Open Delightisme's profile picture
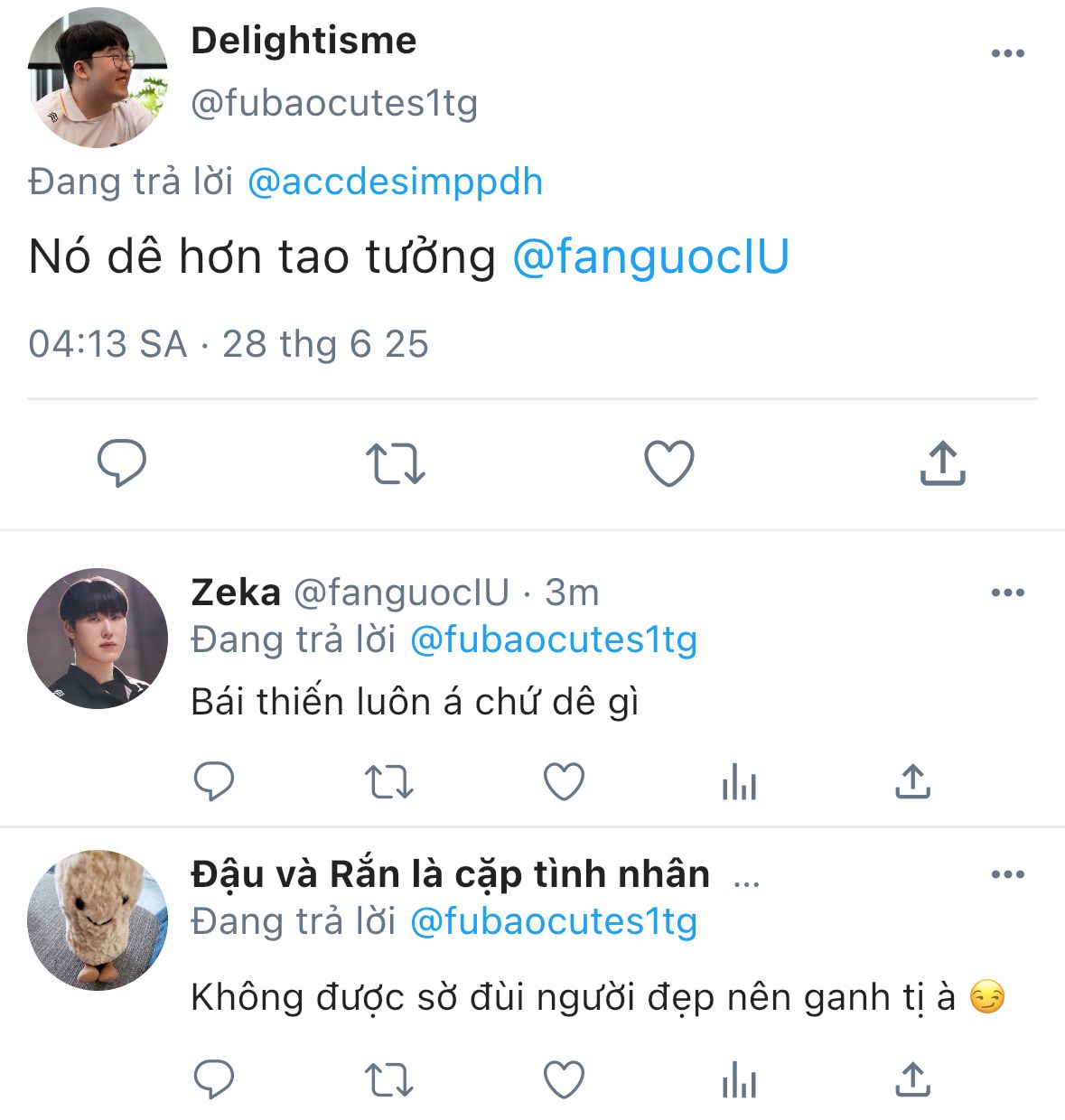 (x=98, y=78)
